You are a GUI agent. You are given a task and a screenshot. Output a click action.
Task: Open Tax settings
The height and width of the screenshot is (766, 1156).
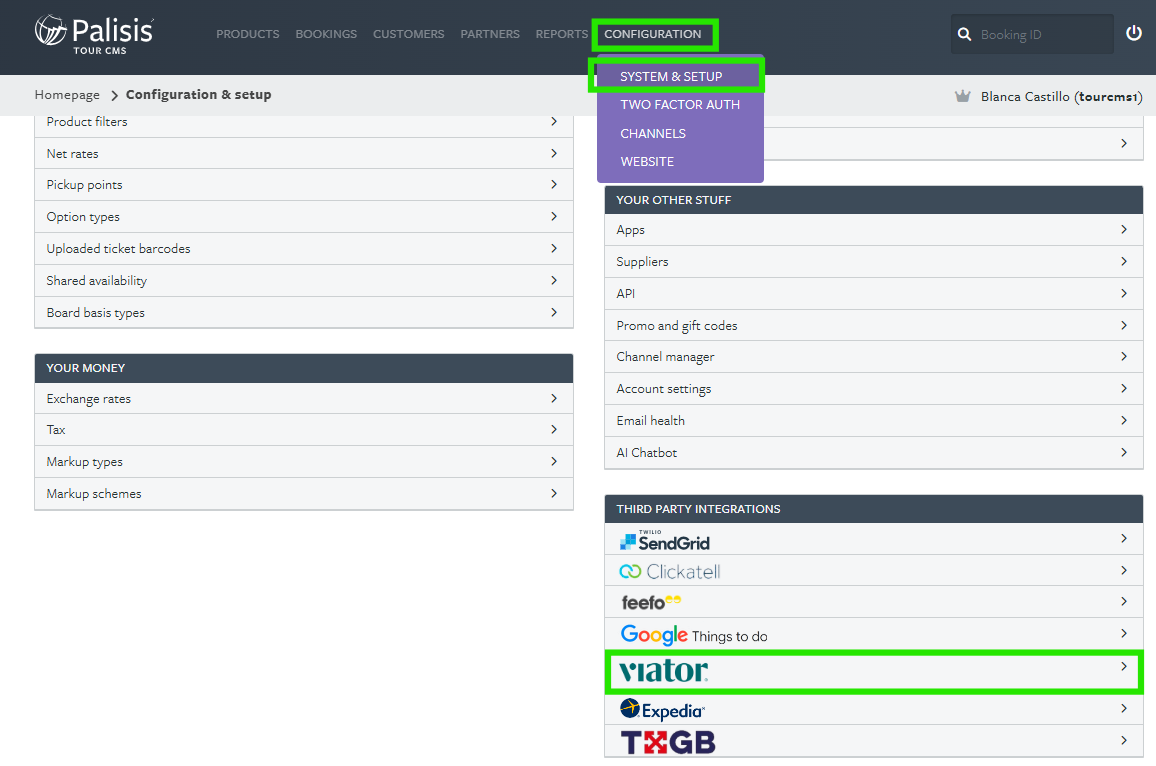tap(304, 430)
